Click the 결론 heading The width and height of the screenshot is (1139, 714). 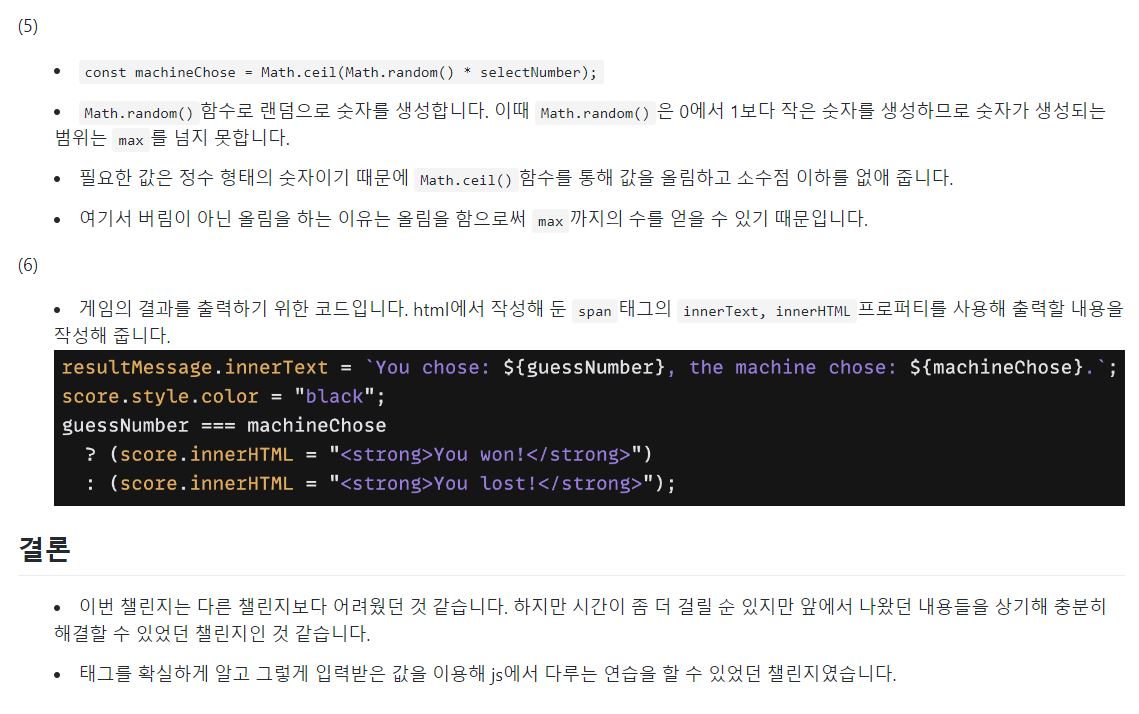(44, 548)
